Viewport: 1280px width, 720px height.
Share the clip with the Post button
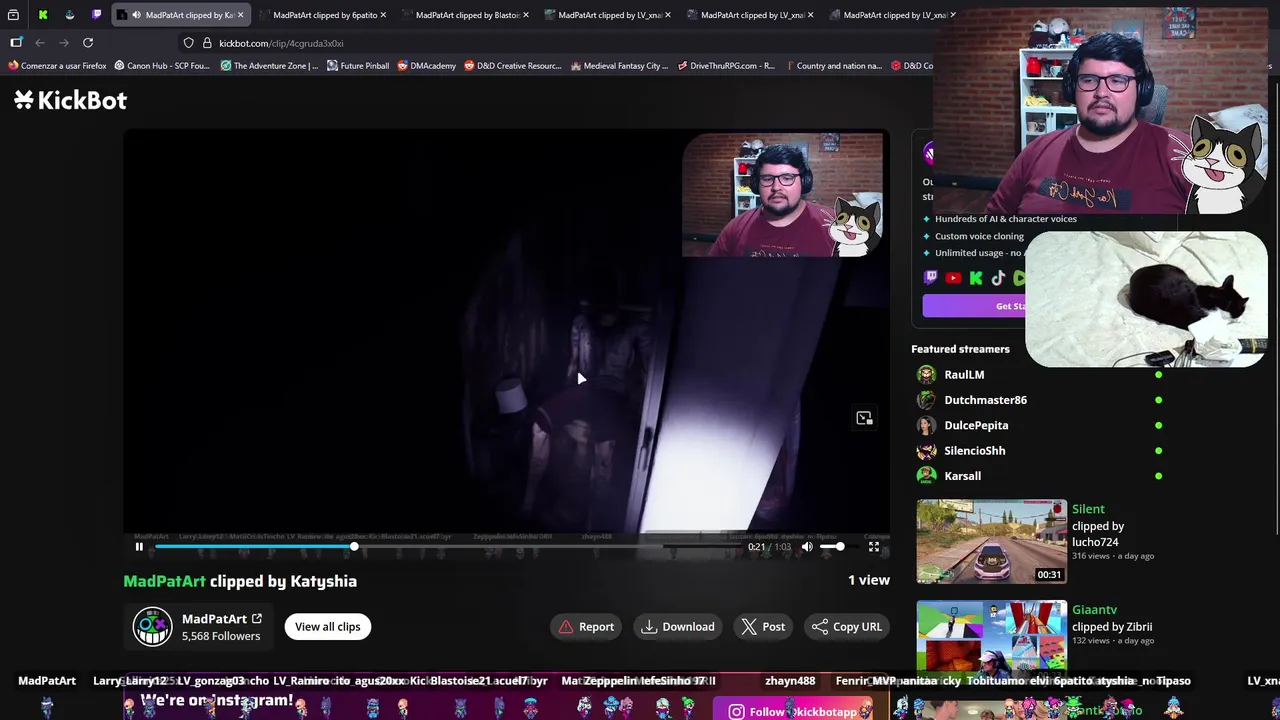763,627
